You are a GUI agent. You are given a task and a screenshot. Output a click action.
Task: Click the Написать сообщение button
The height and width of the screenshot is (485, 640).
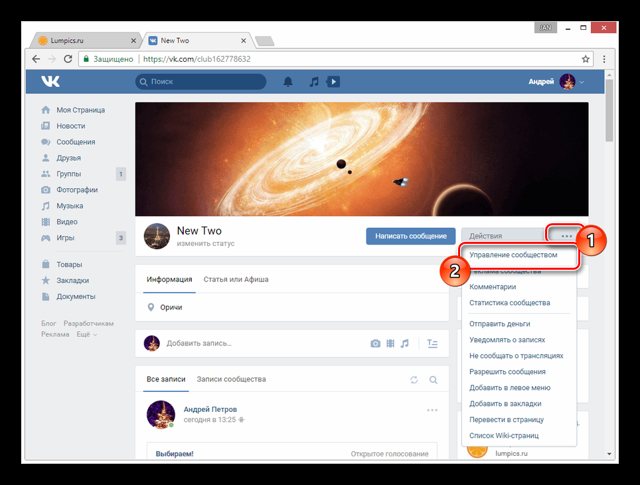click(x=411, y=236)
